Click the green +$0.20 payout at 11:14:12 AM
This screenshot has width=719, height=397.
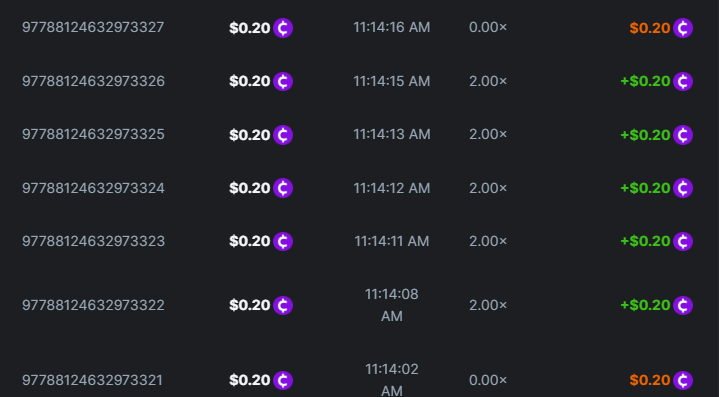click(645, 188)
